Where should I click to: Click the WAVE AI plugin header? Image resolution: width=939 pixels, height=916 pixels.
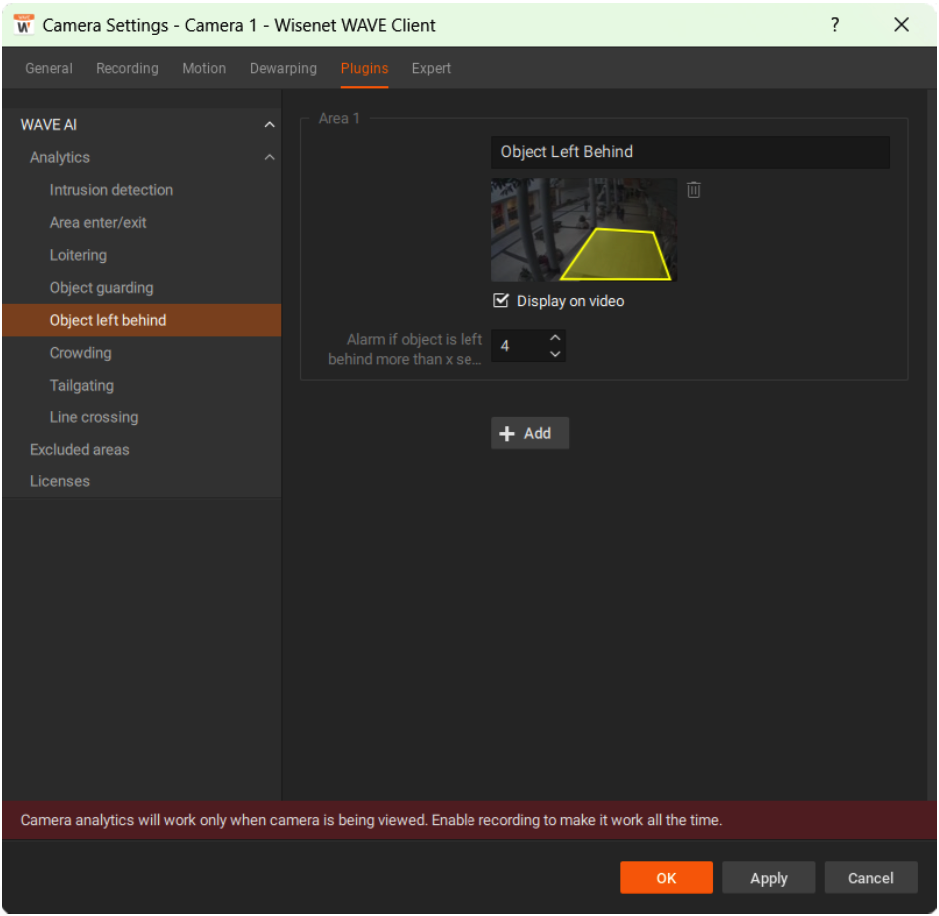tap(49, 125)
